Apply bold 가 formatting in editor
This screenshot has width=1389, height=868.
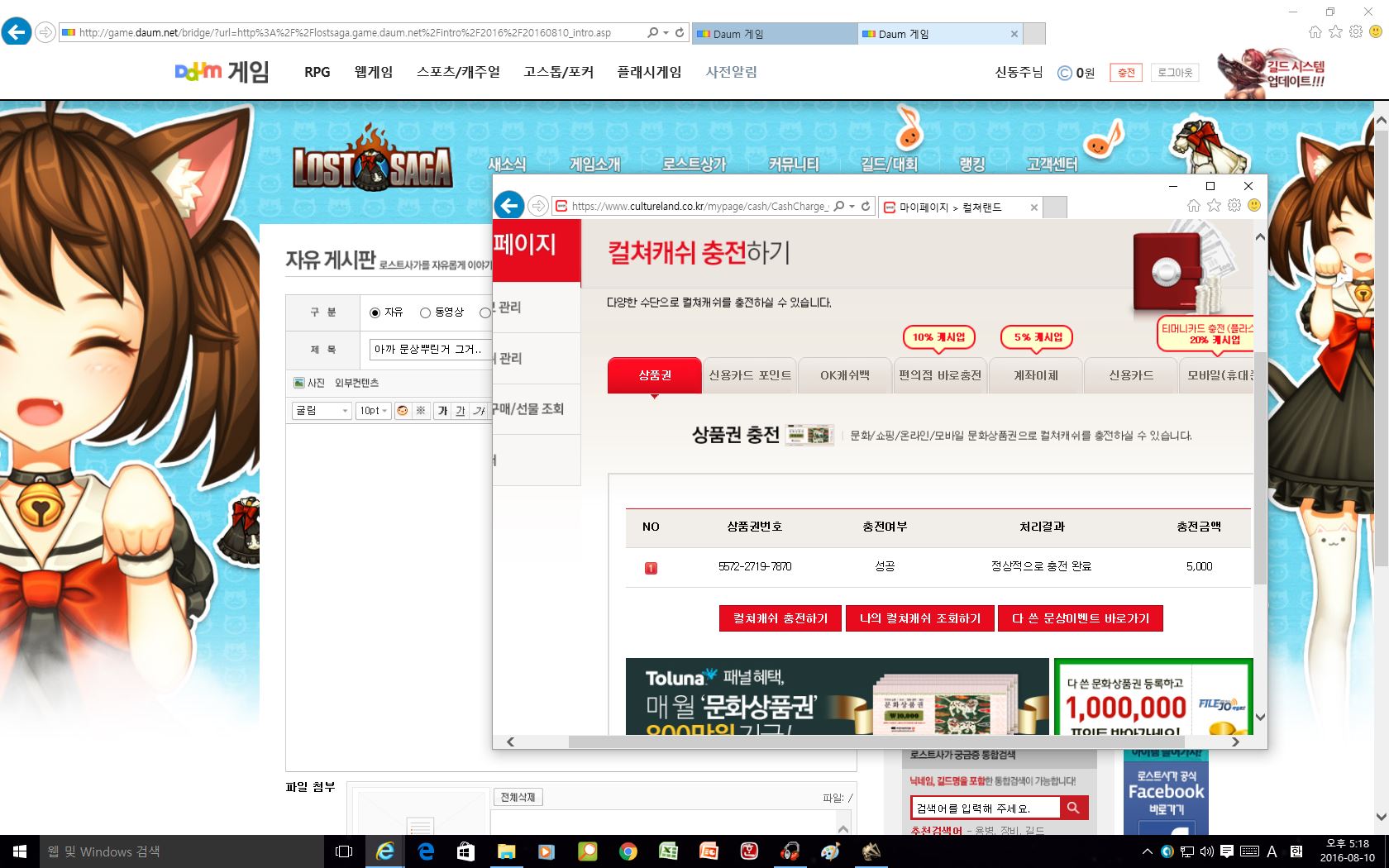[443, 410]
